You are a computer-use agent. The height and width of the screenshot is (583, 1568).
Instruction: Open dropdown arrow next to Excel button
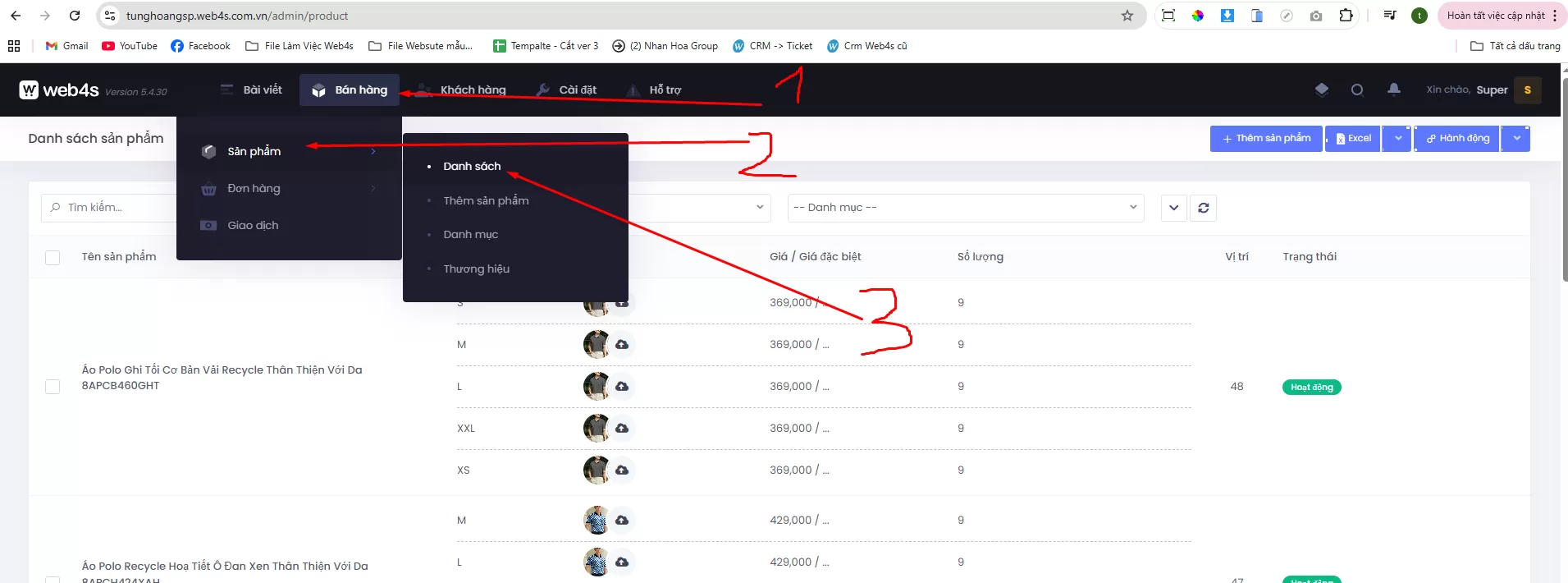point(1397,139)
